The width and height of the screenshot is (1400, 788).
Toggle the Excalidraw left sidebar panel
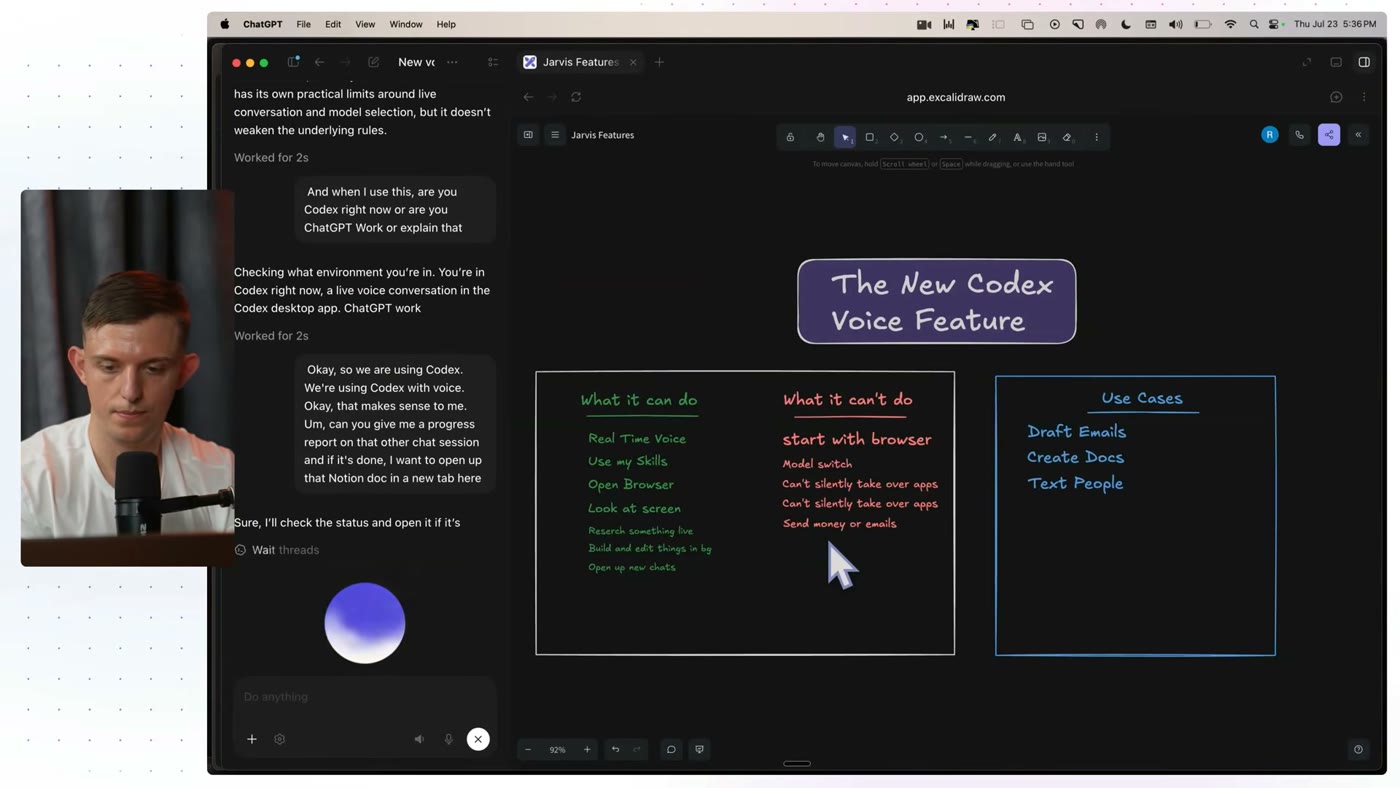tap(528, 135)
